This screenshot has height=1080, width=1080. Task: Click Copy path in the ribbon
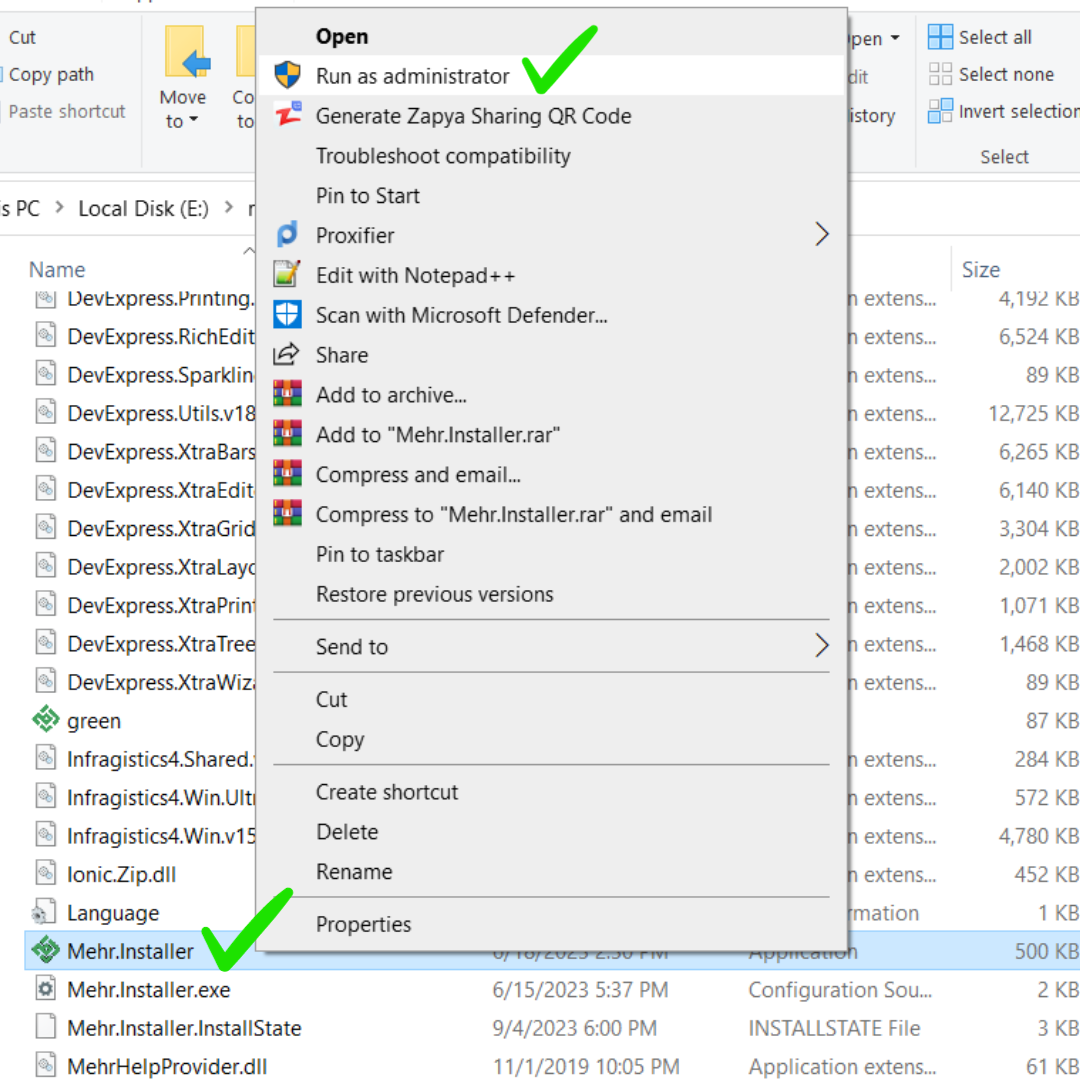[51, 74]
